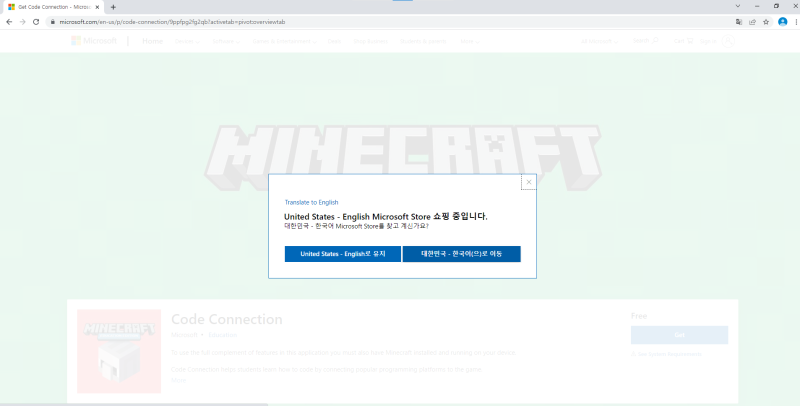Focus the browser address bar
This screenshot has width=800, height=406.
pos(388,22)
